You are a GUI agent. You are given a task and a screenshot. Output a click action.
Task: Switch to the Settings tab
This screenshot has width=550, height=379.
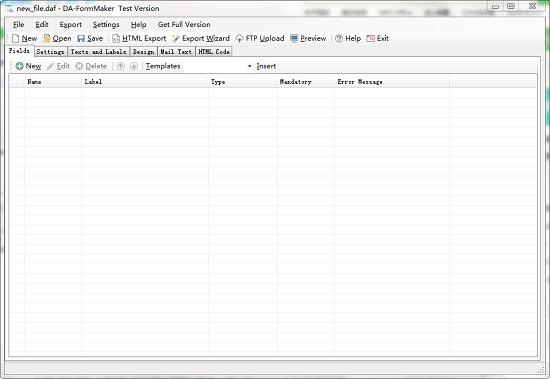pos(51,52)
